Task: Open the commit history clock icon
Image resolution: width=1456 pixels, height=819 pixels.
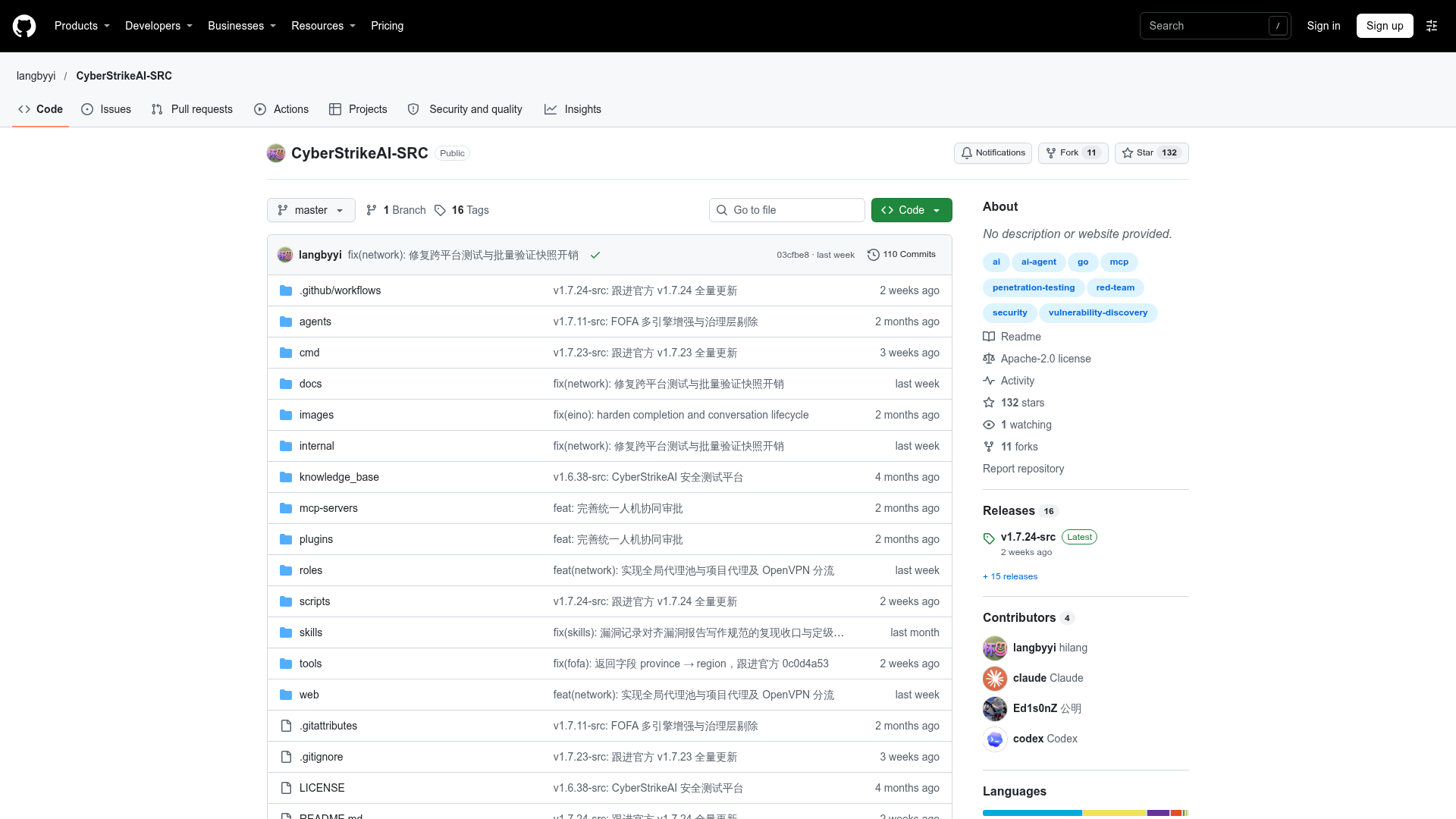Action: click(873, 255)
